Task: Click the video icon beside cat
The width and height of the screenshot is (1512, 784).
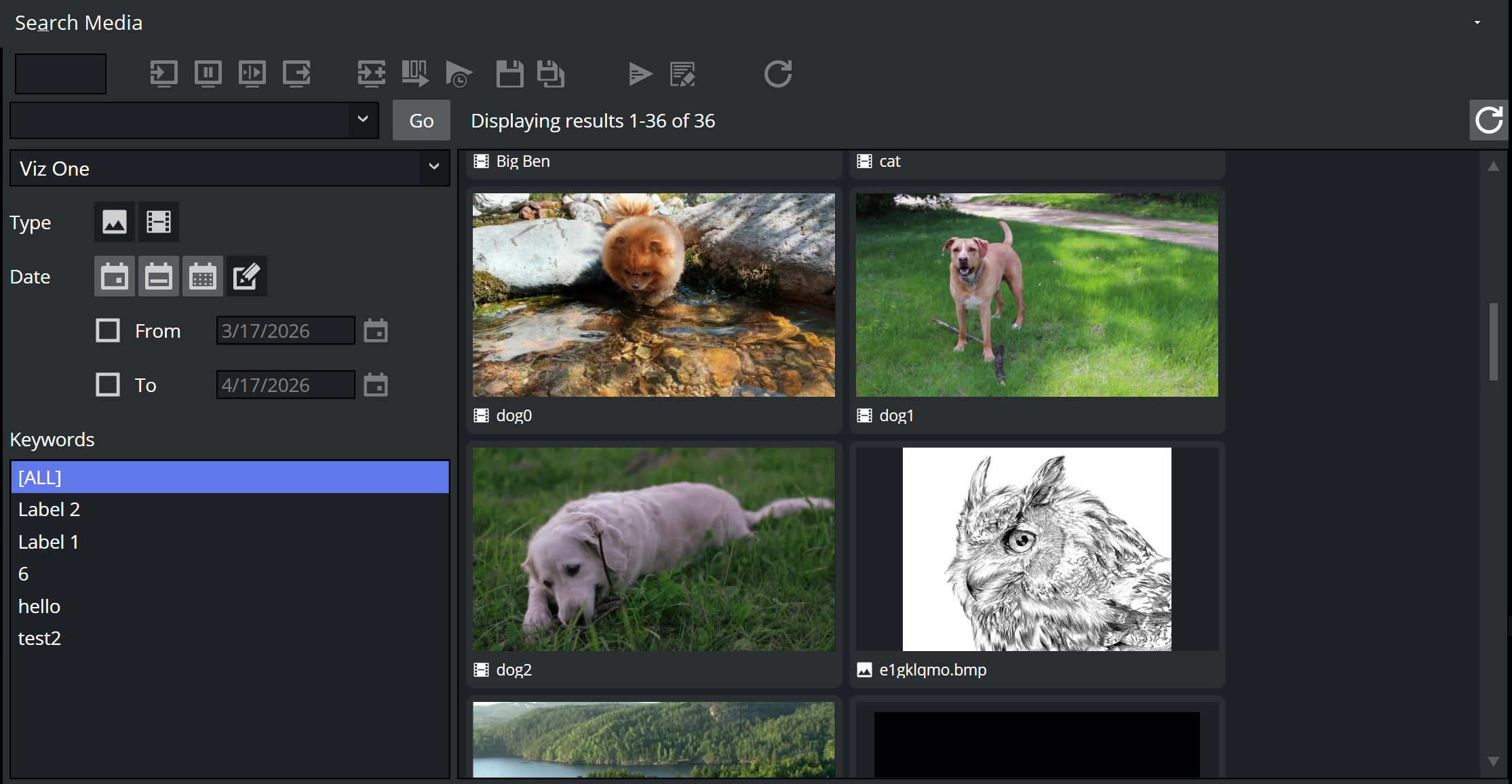Action: click(864, 161)
